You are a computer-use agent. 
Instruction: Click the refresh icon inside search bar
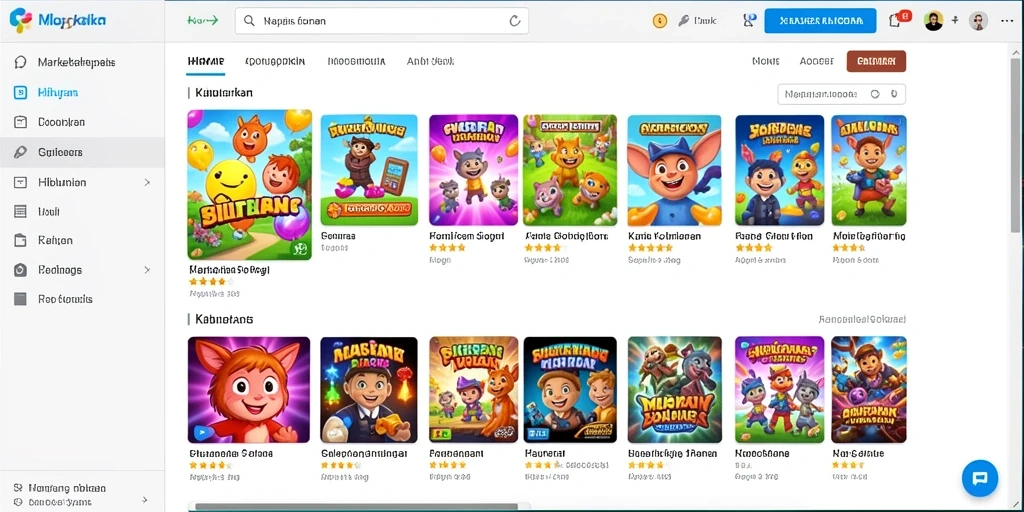pos(515,21)
